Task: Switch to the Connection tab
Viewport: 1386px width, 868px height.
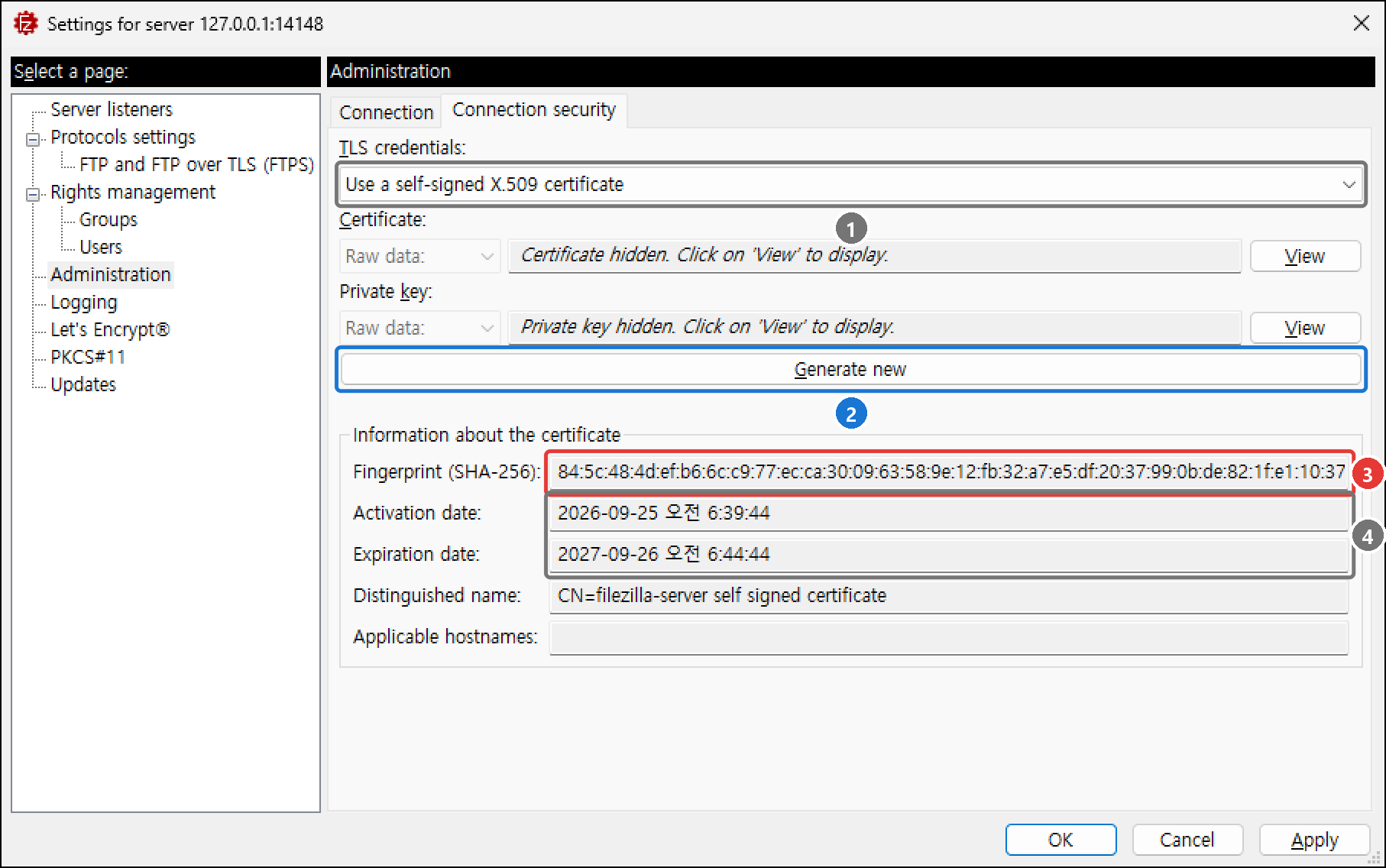Action: (386, 112)
